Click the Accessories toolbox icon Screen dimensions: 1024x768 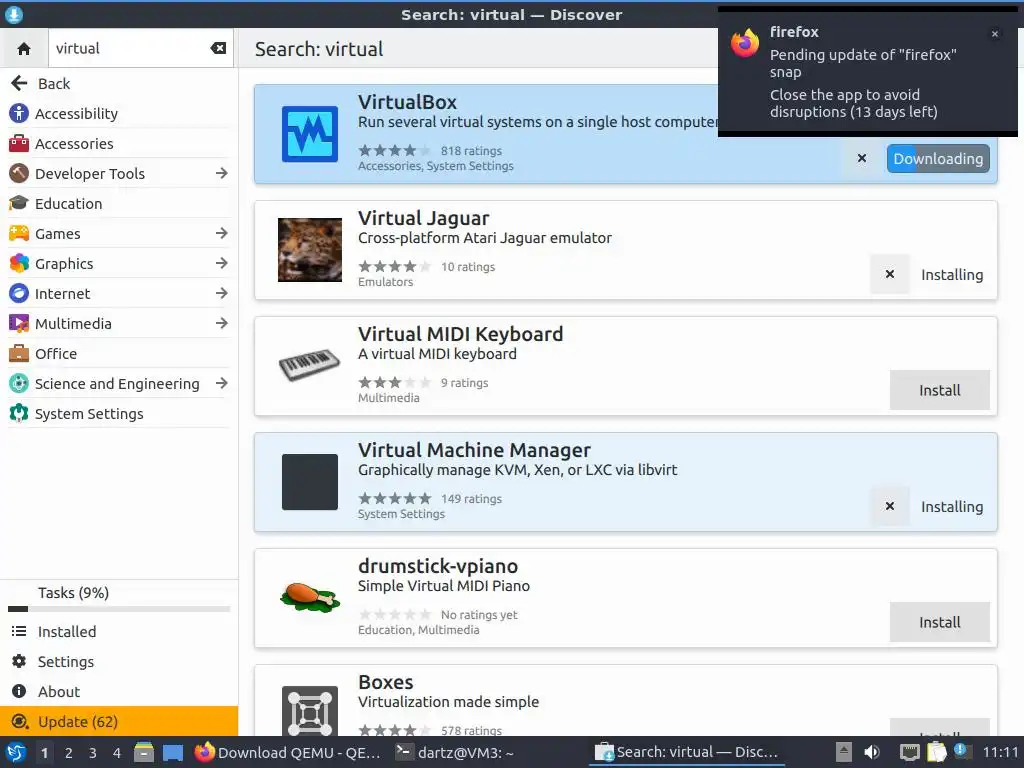pyautogui.click(x=19, y=144)
